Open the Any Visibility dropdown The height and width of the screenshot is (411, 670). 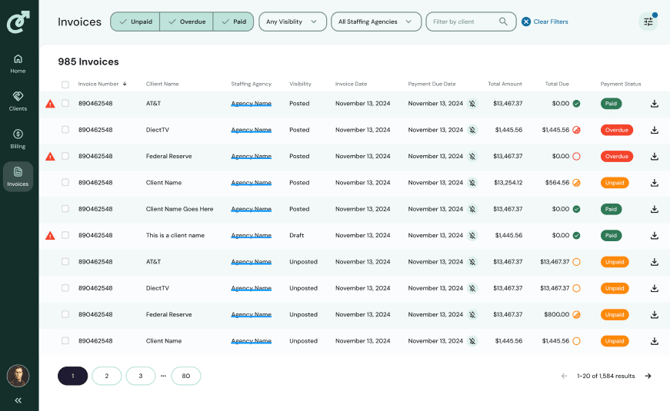click(x=292, y=21)
